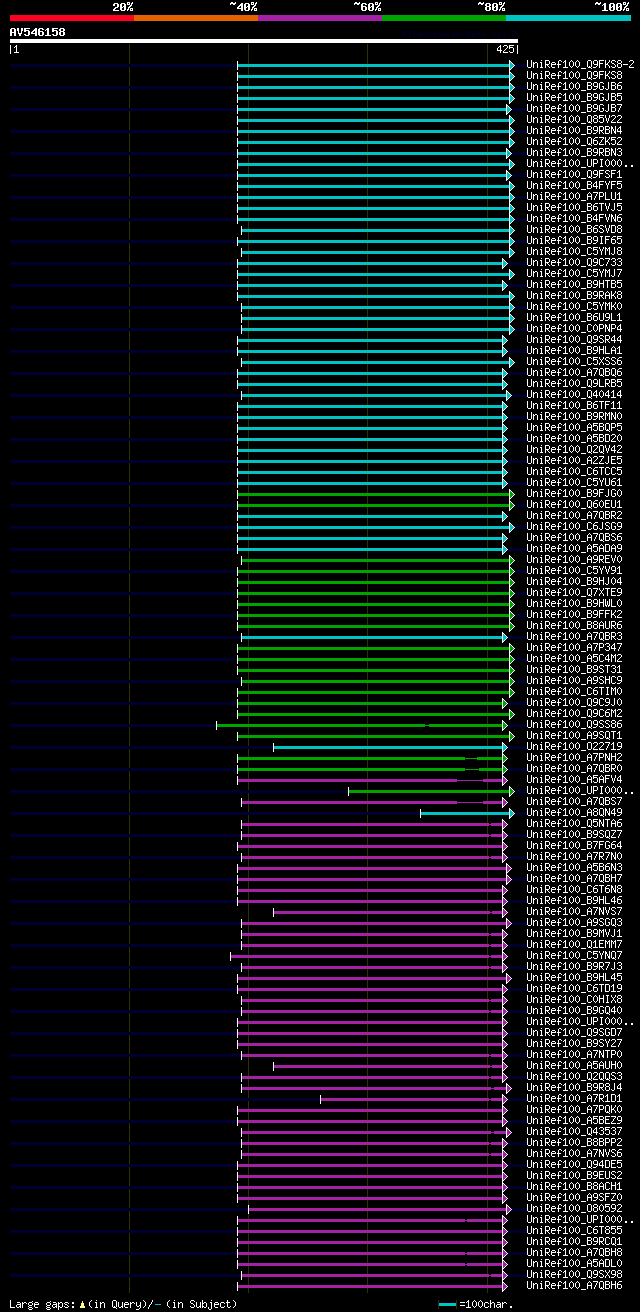Select hit label UniRef100_A5B6N3
This screenshot has height=1312, width=640.
(575, 867)
